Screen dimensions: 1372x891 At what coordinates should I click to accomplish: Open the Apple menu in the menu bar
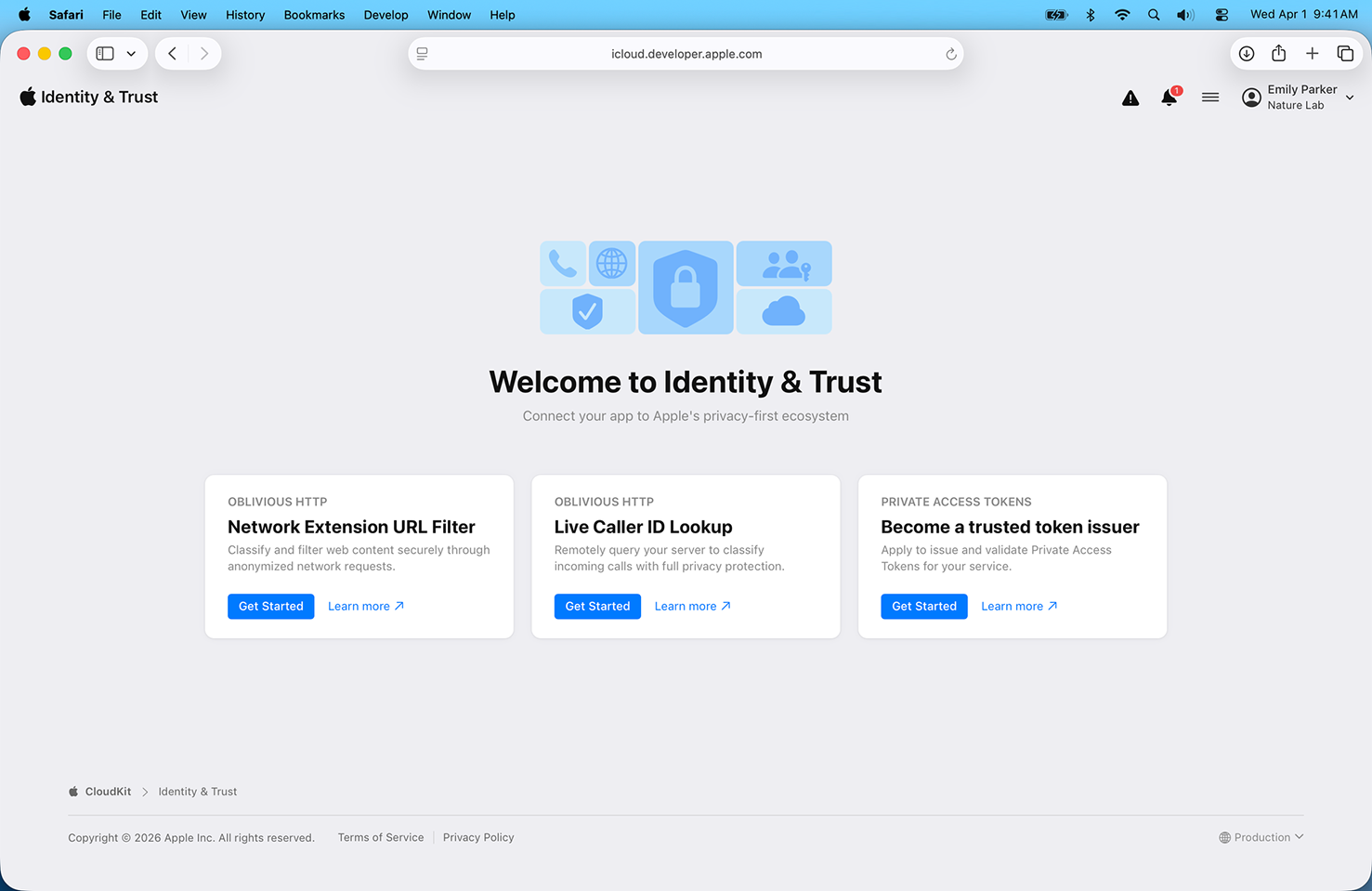(x=24, y=15)
